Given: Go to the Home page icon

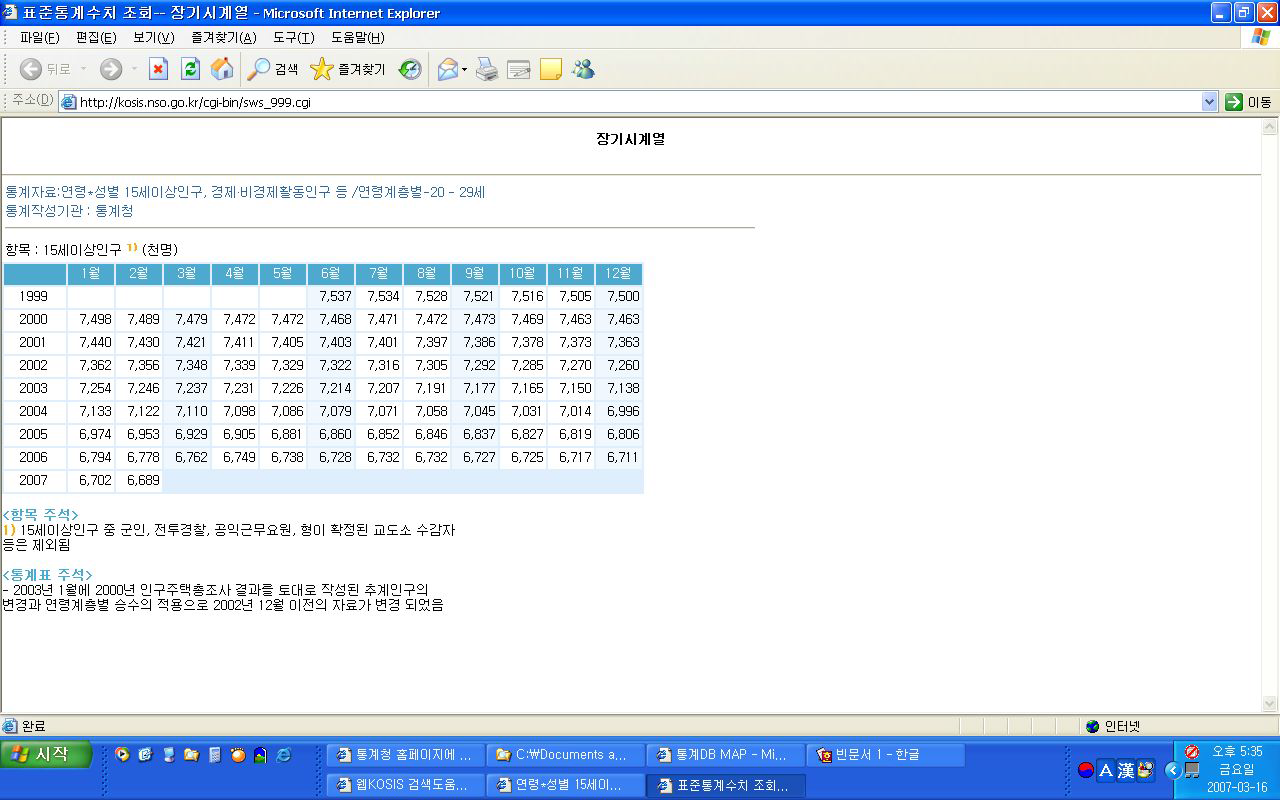Looking at the screenshot, I should 222,69.
